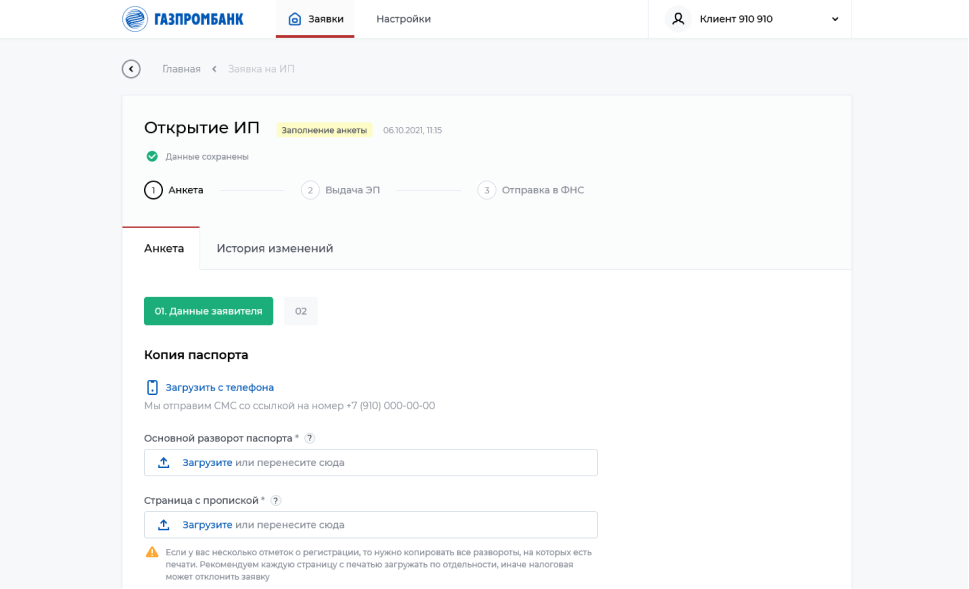This screenshot has width=969, height=589.
Task: Expand the Клиент 910 910 account dropdown
Action: 835,19
